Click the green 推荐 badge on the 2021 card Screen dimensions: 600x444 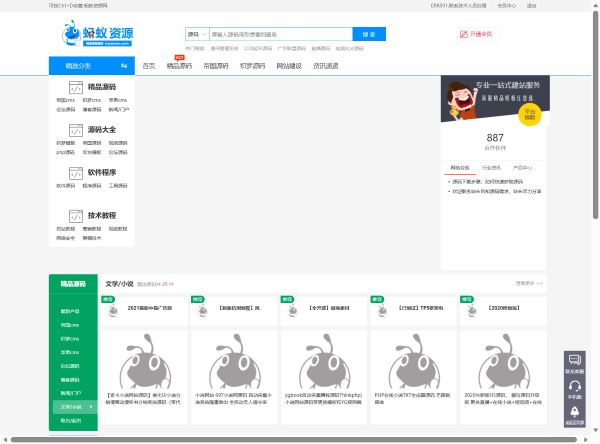(108, 299)
